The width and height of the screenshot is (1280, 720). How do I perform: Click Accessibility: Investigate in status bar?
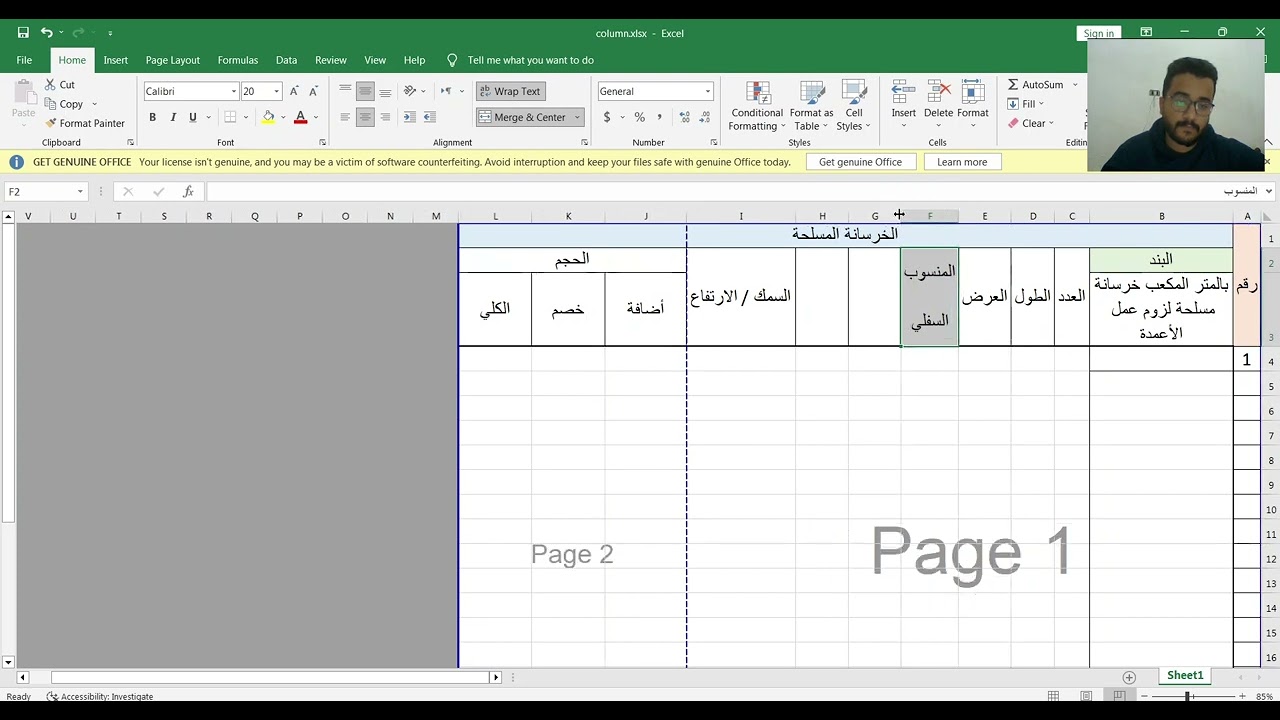(100, 696)
